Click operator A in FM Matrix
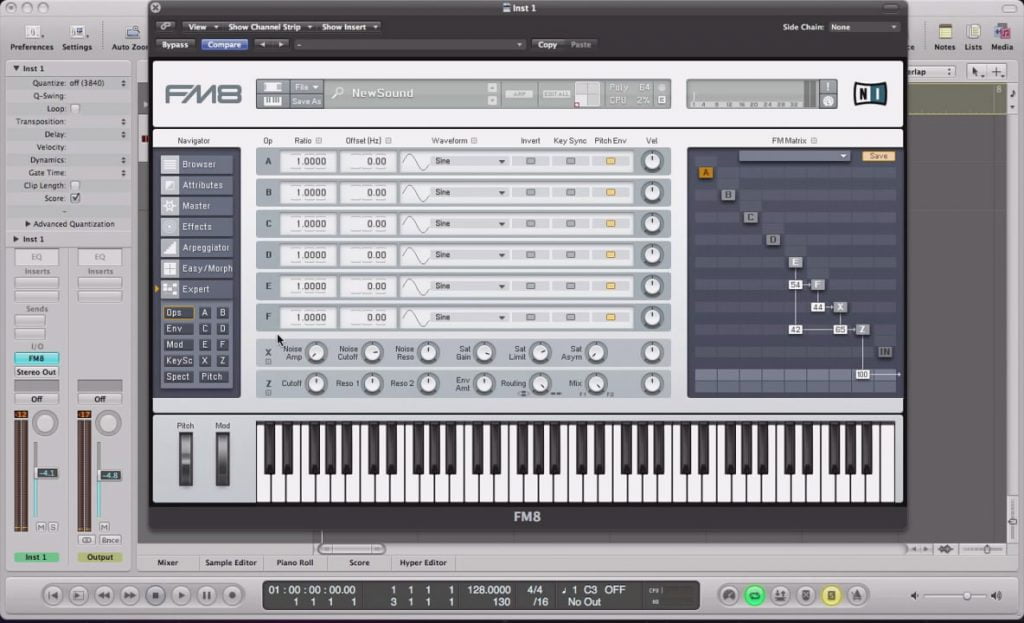1024x623 pixels. click(705, 172)
